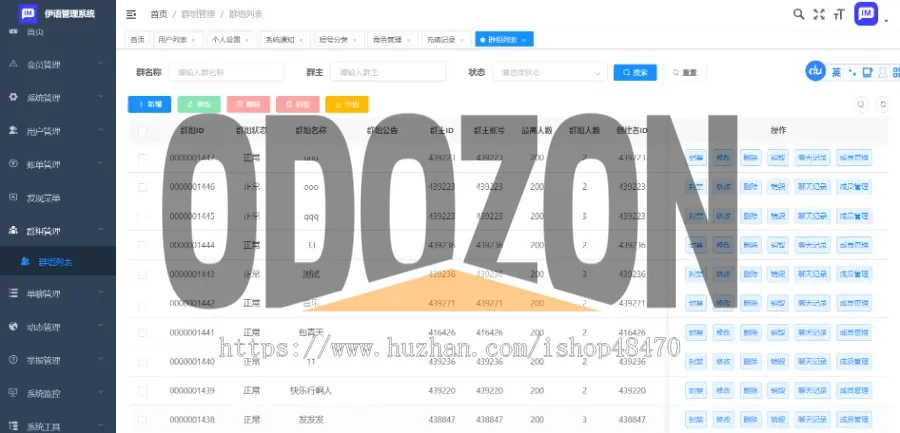
Task: Click the Baidu IME 'du' logo icon
Action: coord(816,71)
